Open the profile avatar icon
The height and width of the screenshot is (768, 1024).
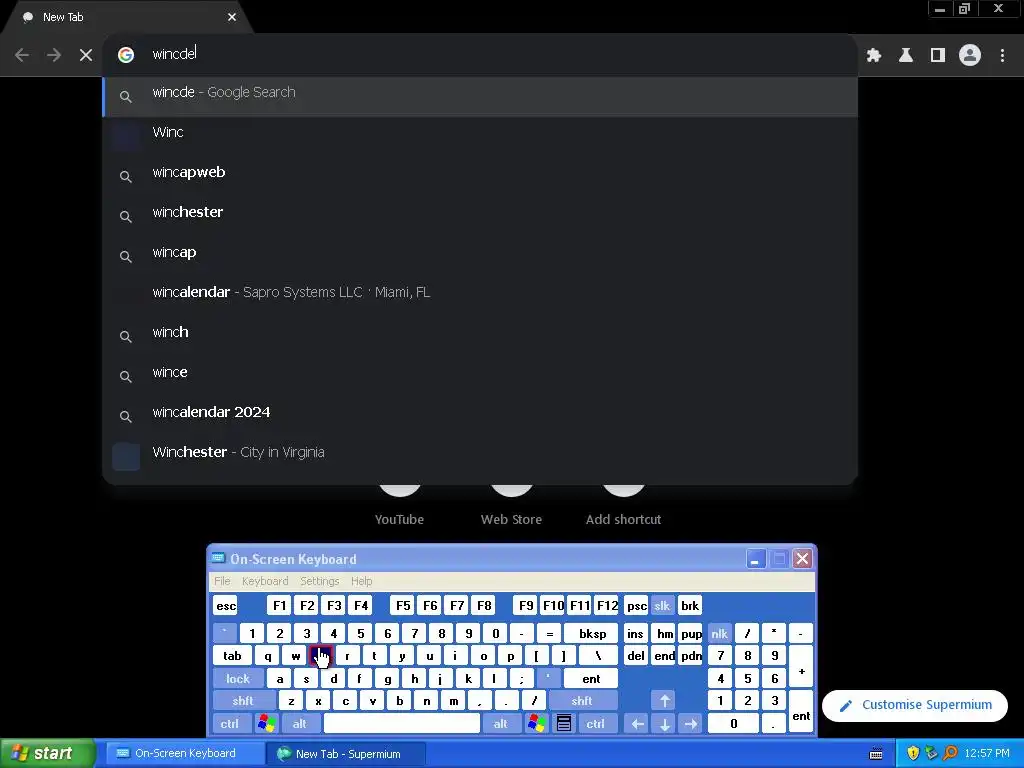pyautogui.click(x=970, y=56)
